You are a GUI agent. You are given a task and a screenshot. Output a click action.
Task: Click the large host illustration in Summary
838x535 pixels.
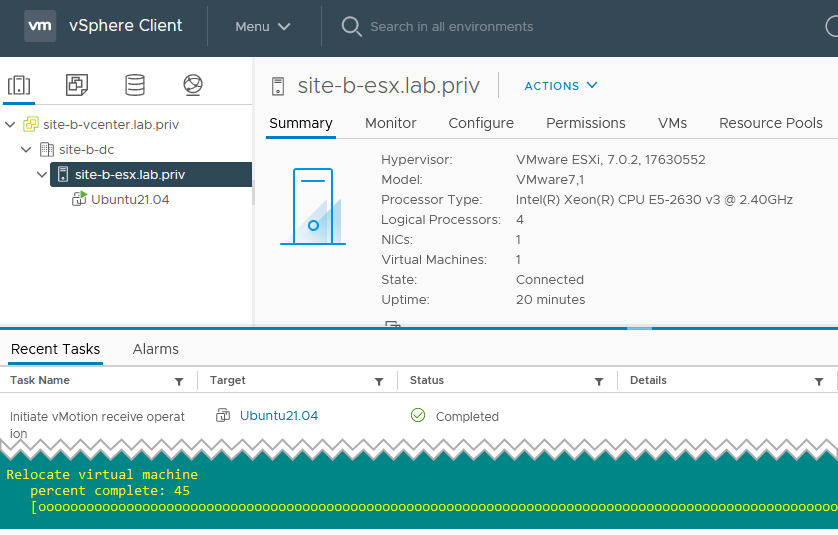click(313, 207)
